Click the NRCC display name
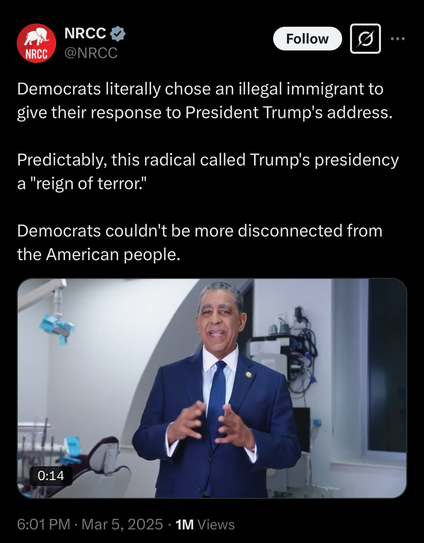424x543 pixels. coord(85,33)
